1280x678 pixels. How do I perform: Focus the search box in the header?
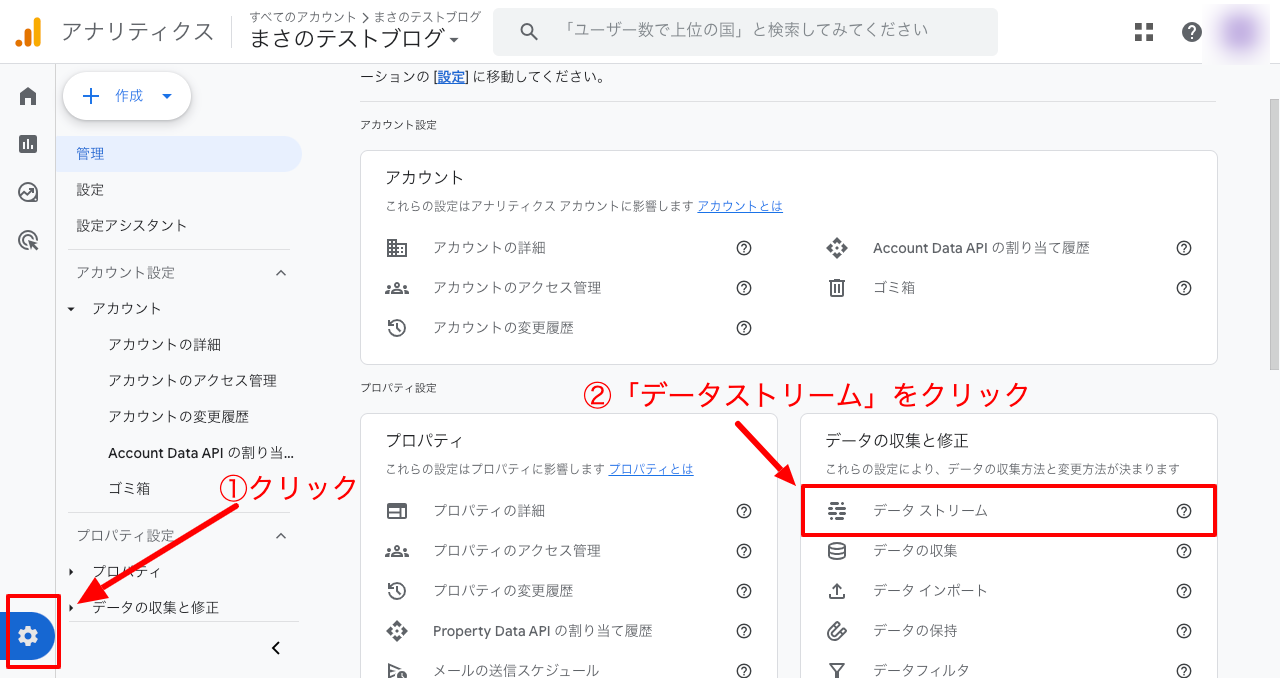click(745, 32)
